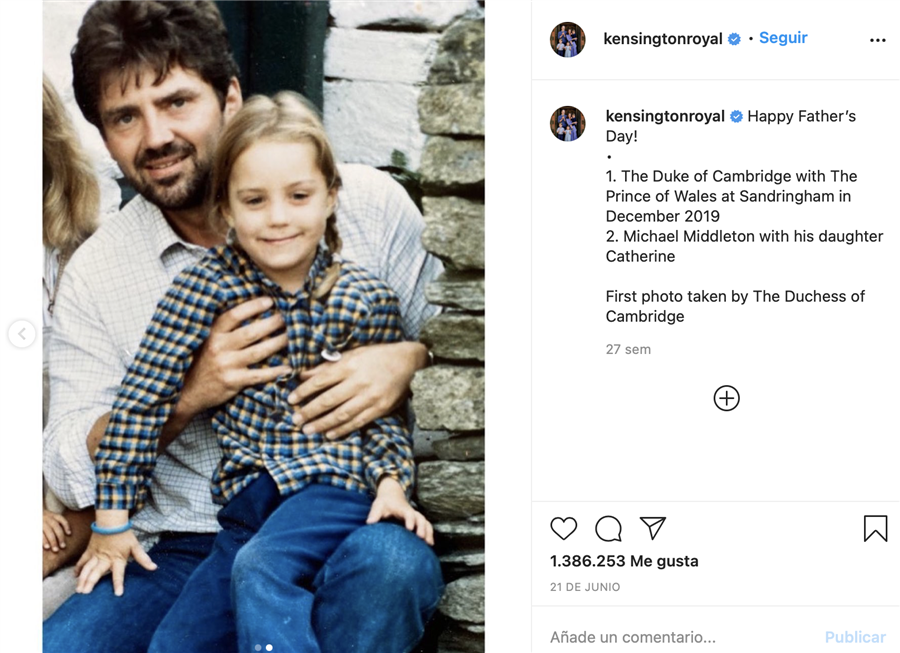This screenshot has width=900, height=653.
Task: Save the post with the bookmark icon
Action: click(x=875, y=529)
